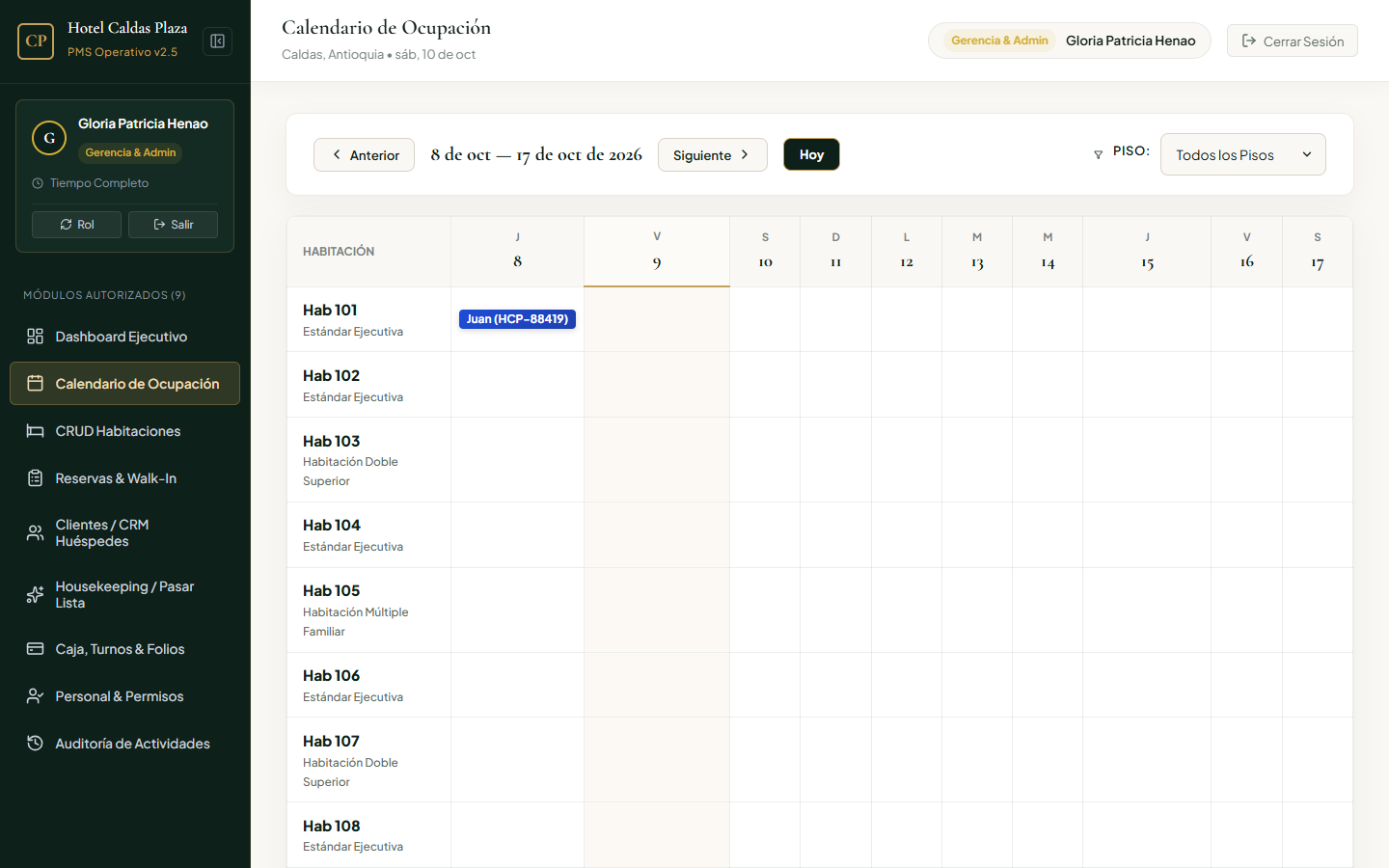Click the CP hotel logo
The image size is (1389, 868).
click(x=36, y=41)
